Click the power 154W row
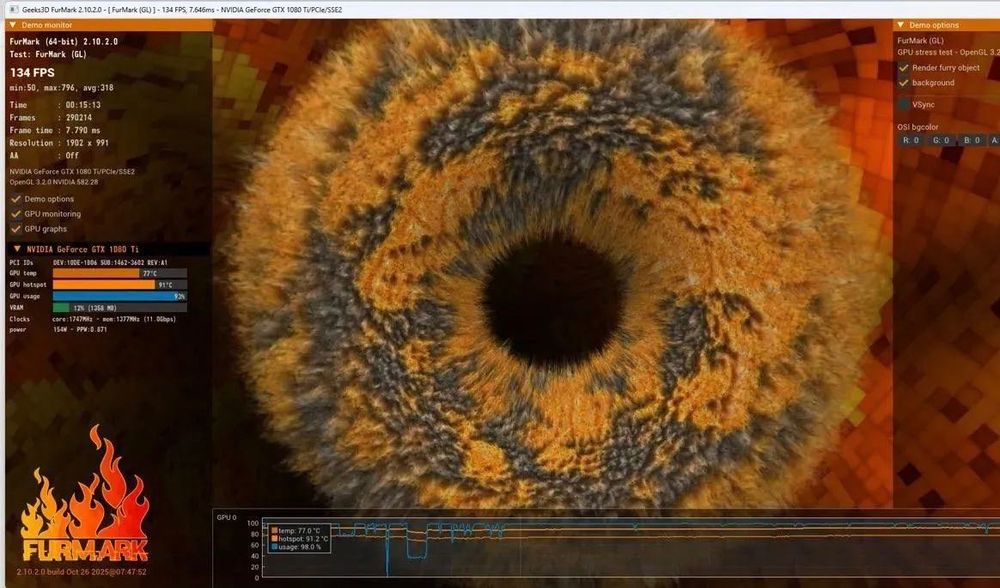 pos(58,330)
